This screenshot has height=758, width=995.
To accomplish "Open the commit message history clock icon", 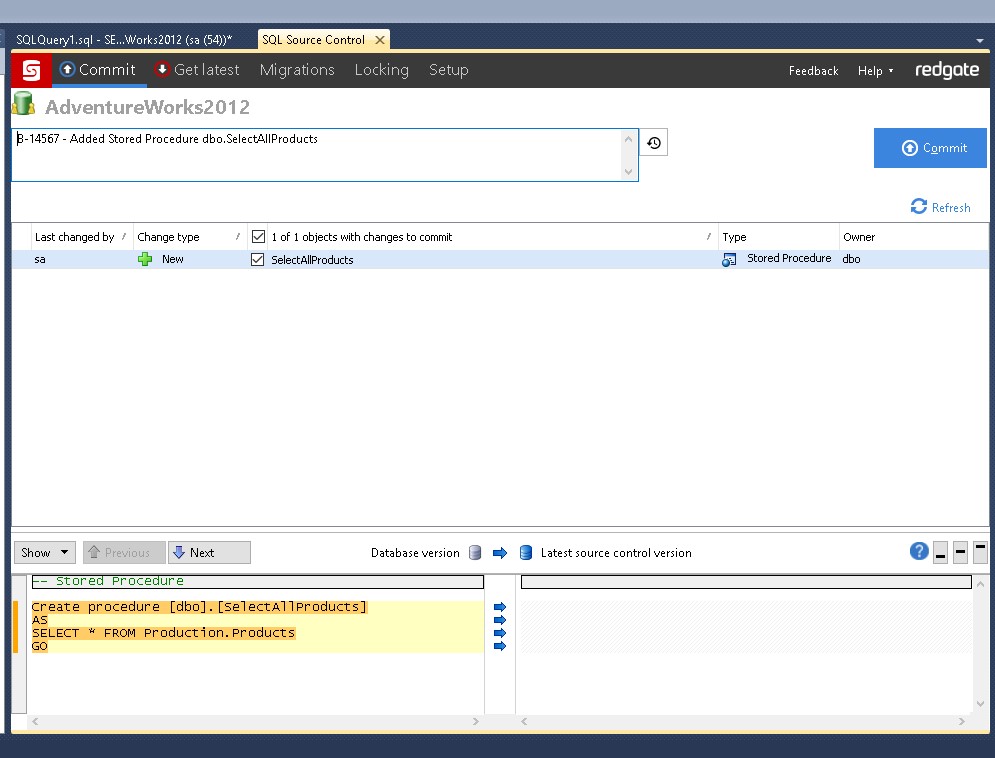I will 654,143.
